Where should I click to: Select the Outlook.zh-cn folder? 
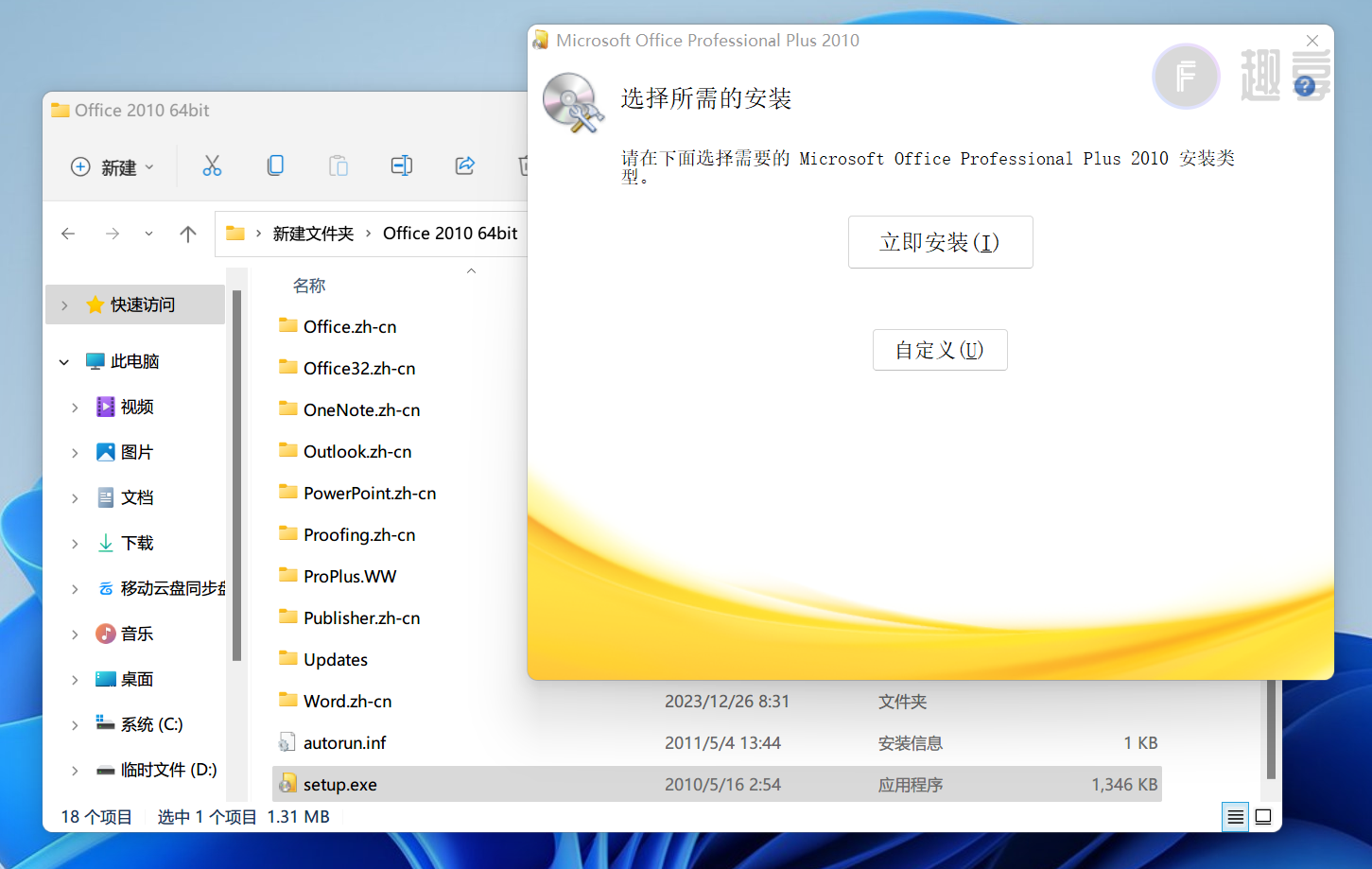tap(357, 451)
